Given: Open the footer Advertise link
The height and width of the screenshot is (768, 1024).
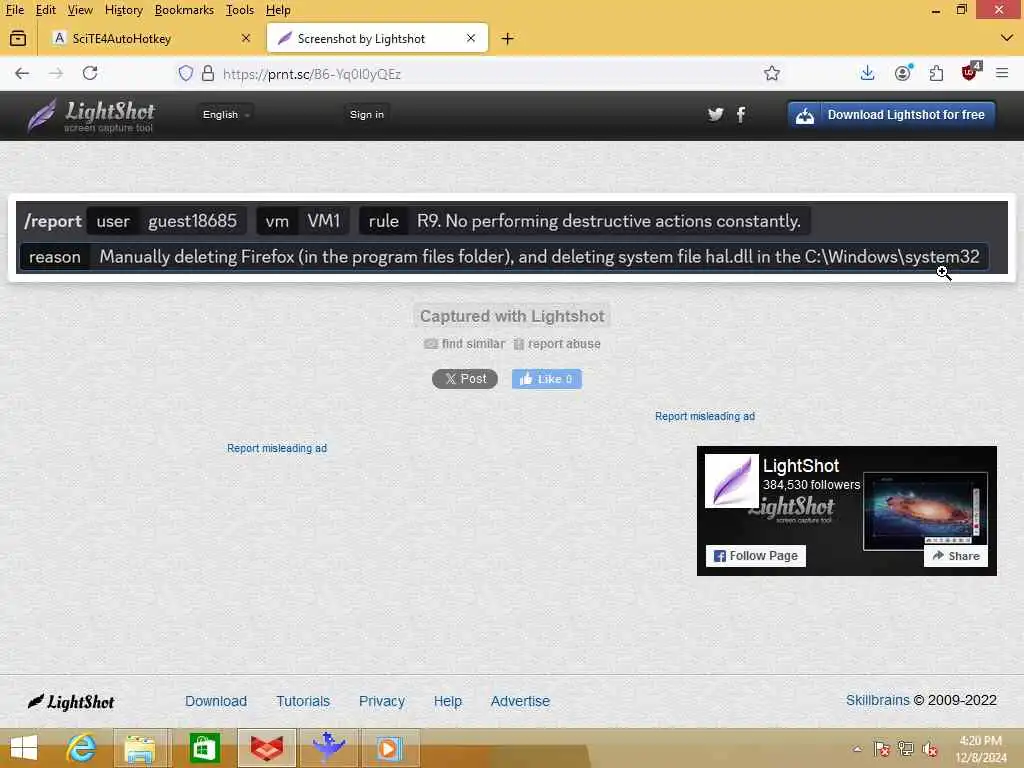Looking at the screenshot, I should pos(520,701).
